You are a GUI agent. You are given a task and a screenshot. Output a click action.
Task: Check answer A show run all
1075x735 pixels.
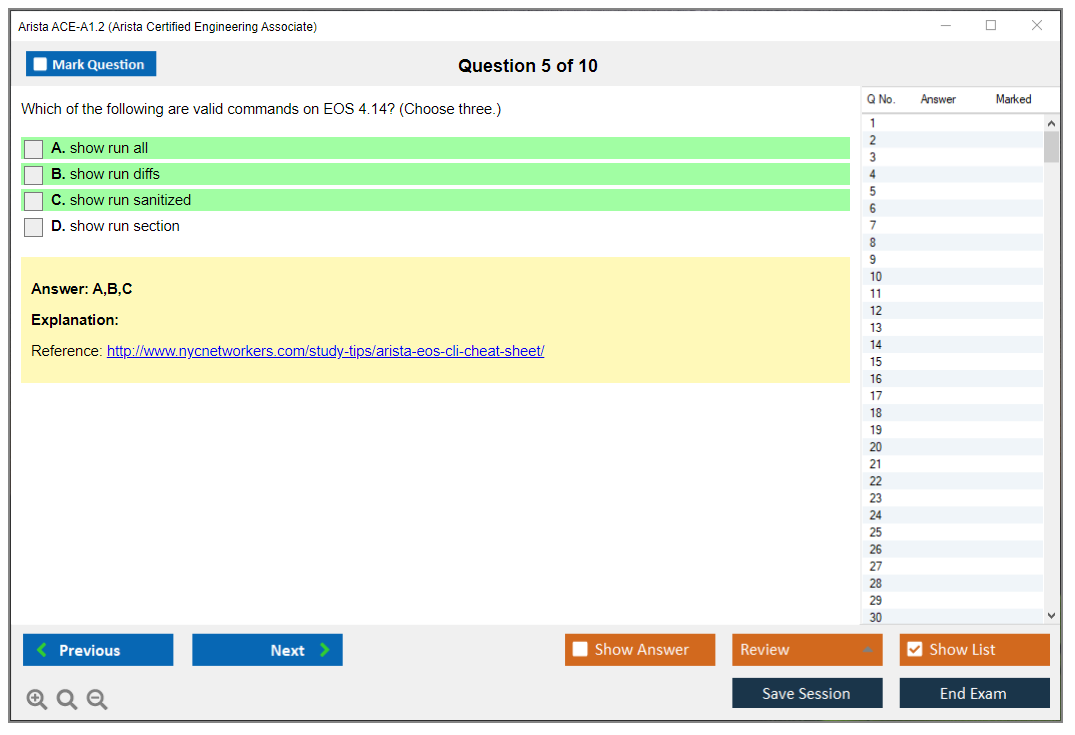pos(34,149)
